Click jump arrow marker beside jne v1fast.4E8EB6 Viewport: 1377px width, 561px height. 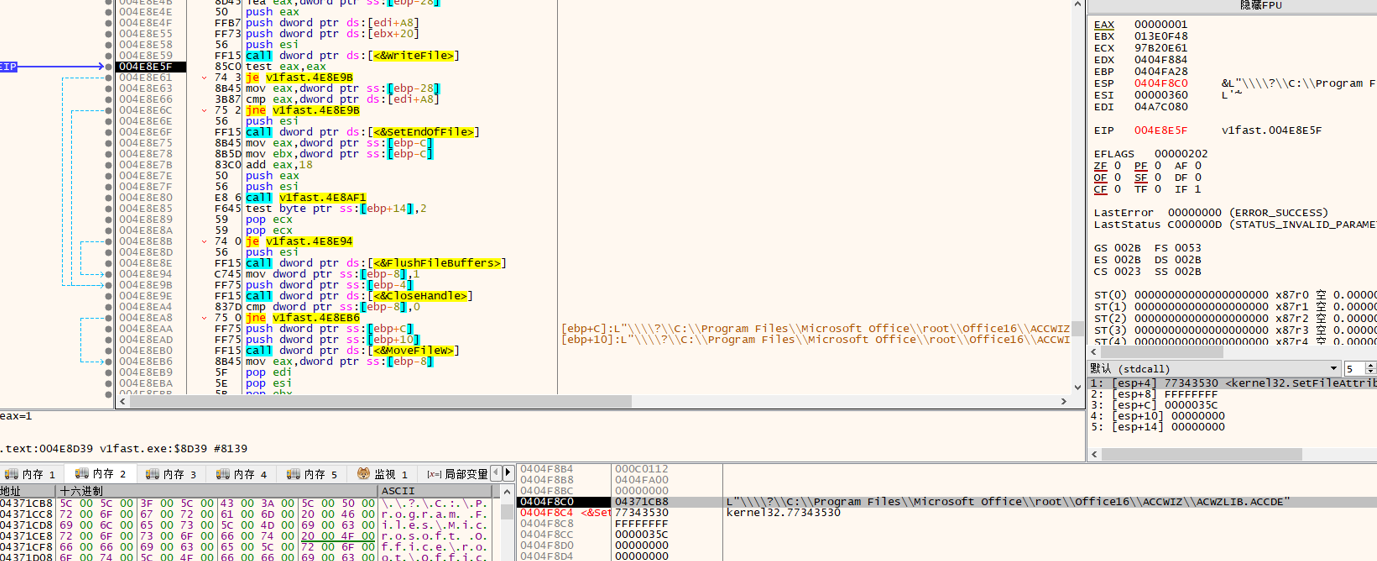pyautogui.click(x=204, y=318)
